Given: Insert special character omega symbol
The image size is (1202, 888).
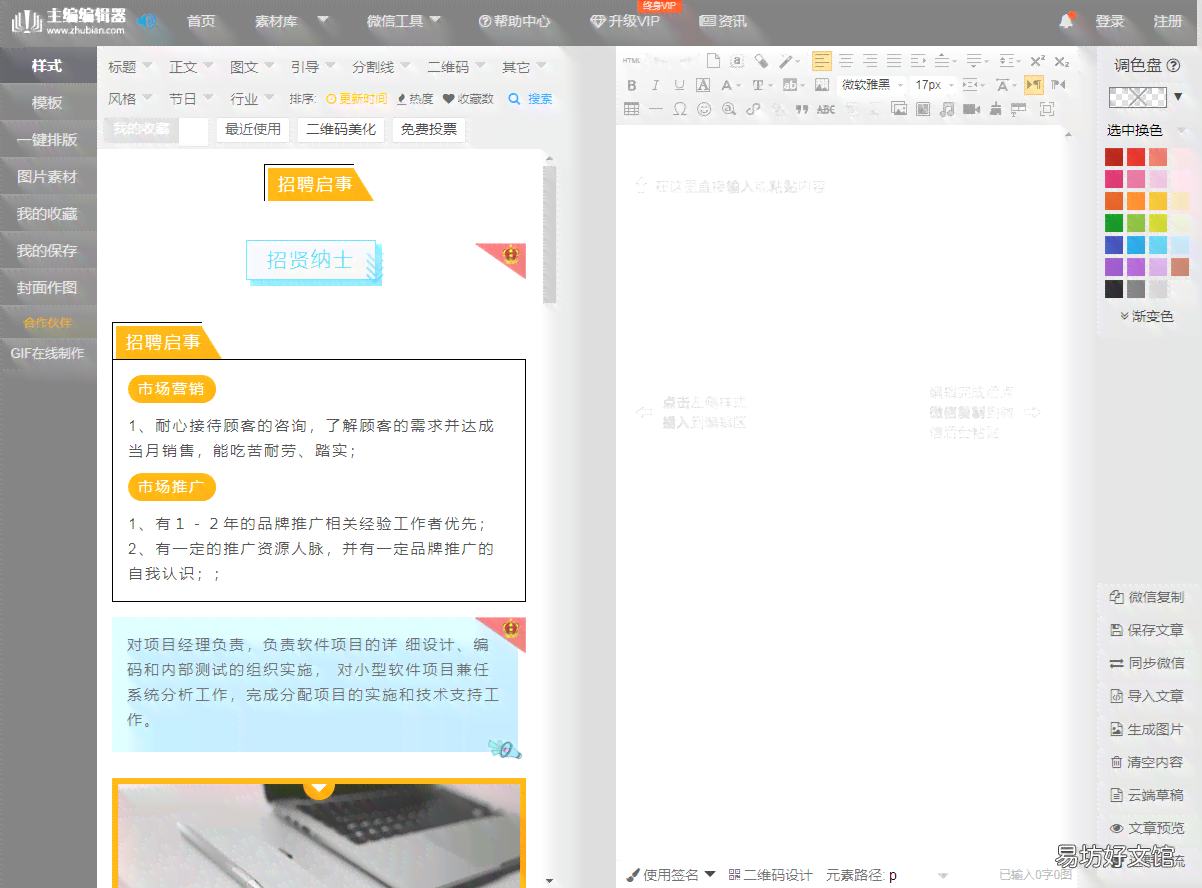Looking at the screenshot, I should [679, 109].
